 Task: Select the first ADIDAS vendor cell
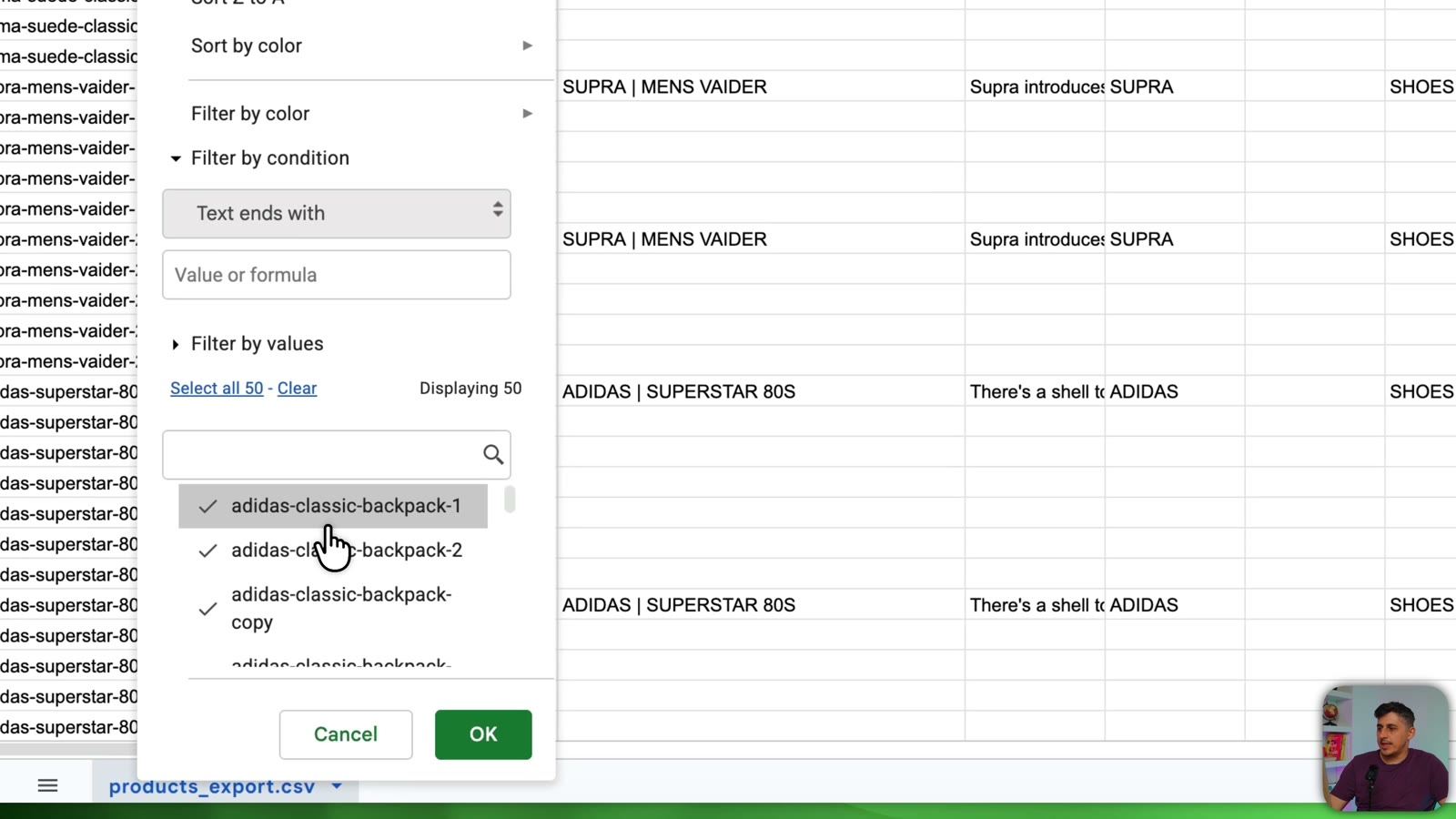(1175, 391)
